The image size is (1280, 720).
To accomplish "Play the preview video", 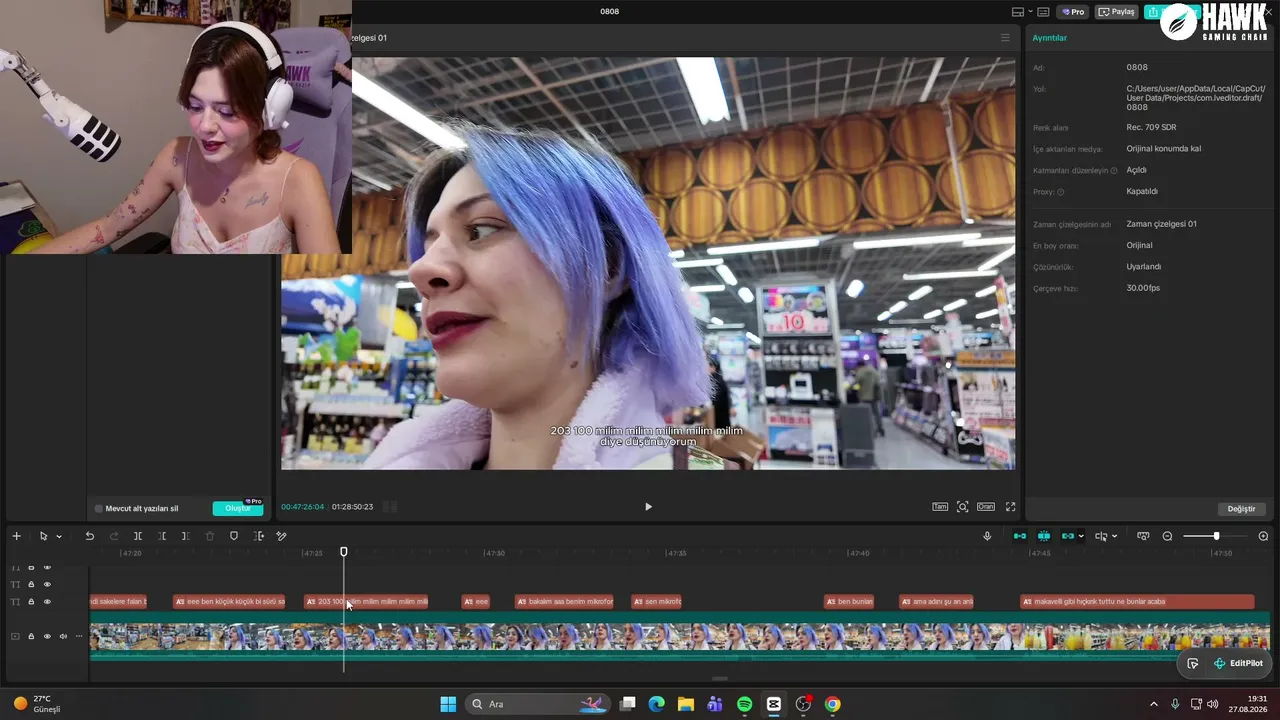I will click(x=648, y=507).
